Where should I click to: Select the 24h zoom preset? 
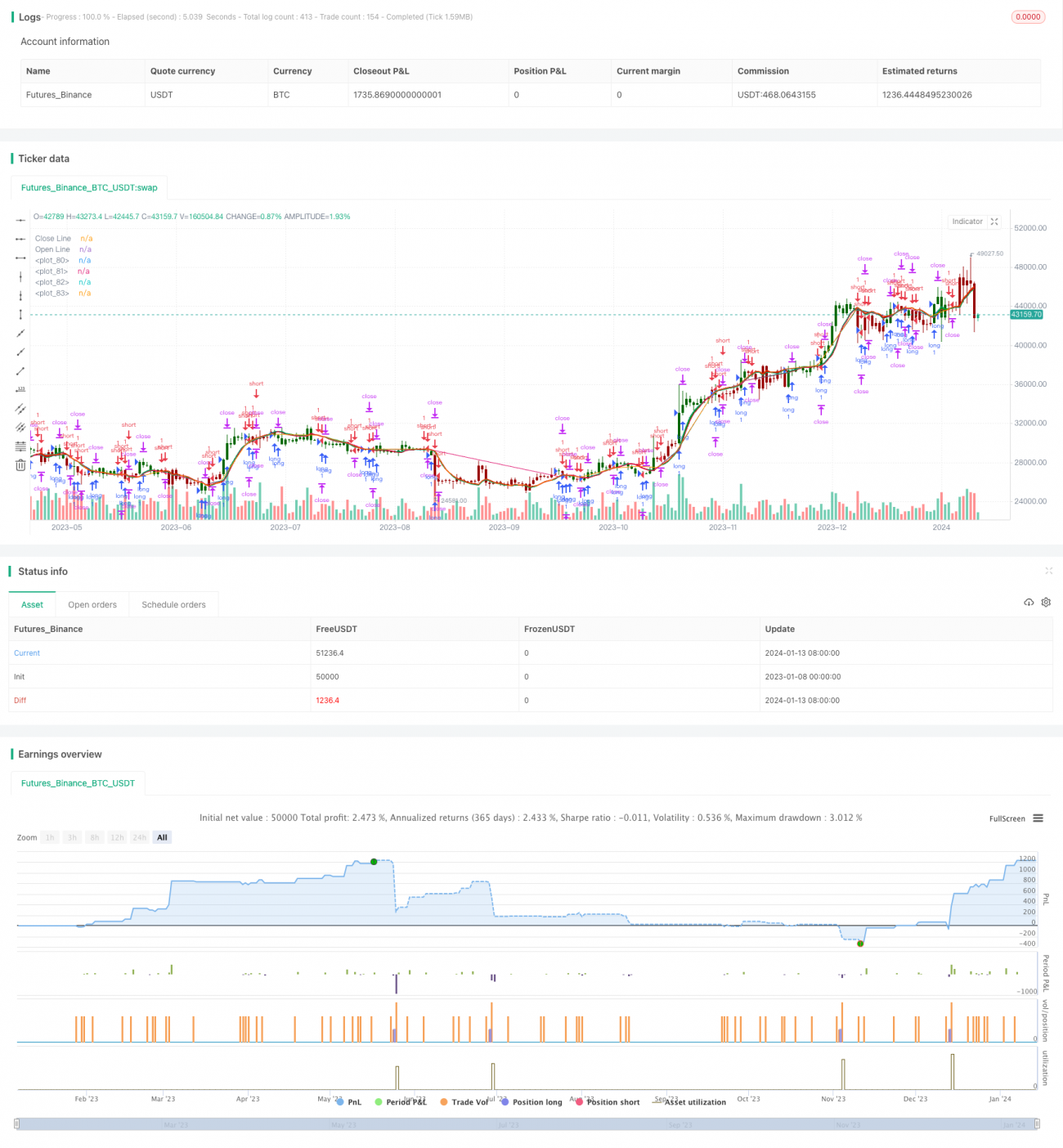point(139,836)
